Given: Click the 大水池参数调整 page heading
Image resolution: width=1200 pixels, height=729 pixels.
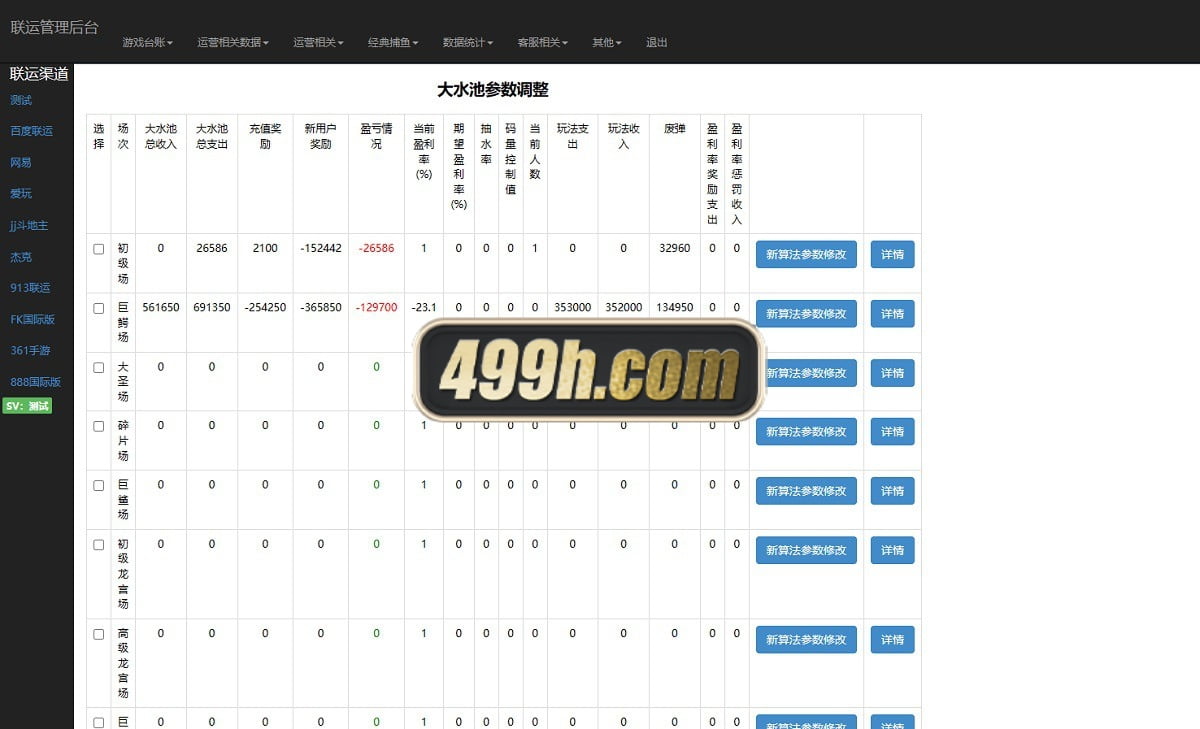Looking at the screenshot, I should [x=493, y=89].
